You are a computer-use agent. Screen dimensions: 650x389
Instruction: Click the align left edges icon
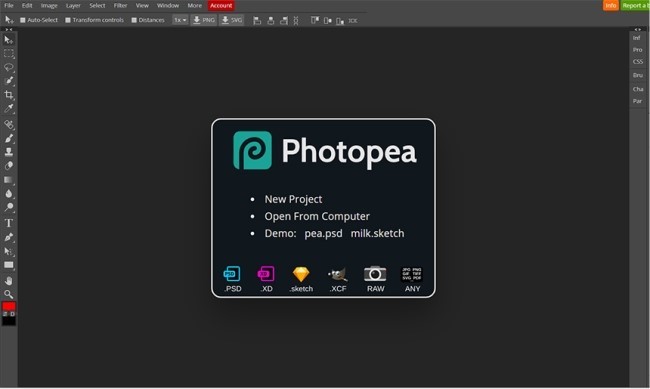point(257,20)
